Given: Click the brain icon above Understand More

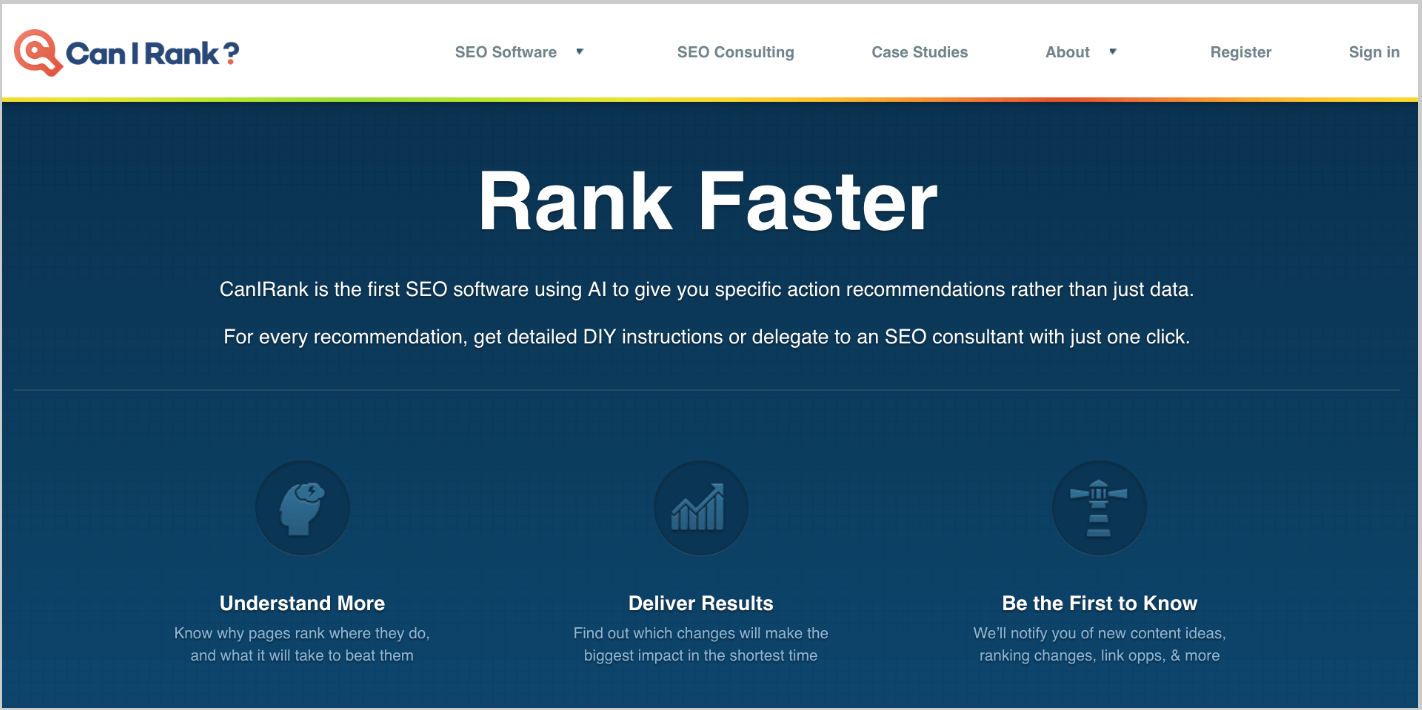Looking at the screenshot, I should [x=302, y=508].
